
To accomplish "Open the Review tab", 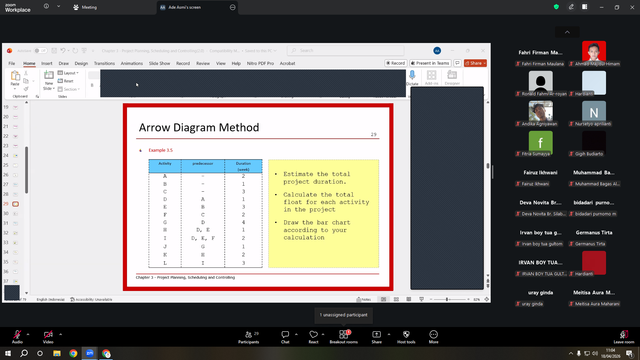I will pyautogui.click(x=202, y=63).
